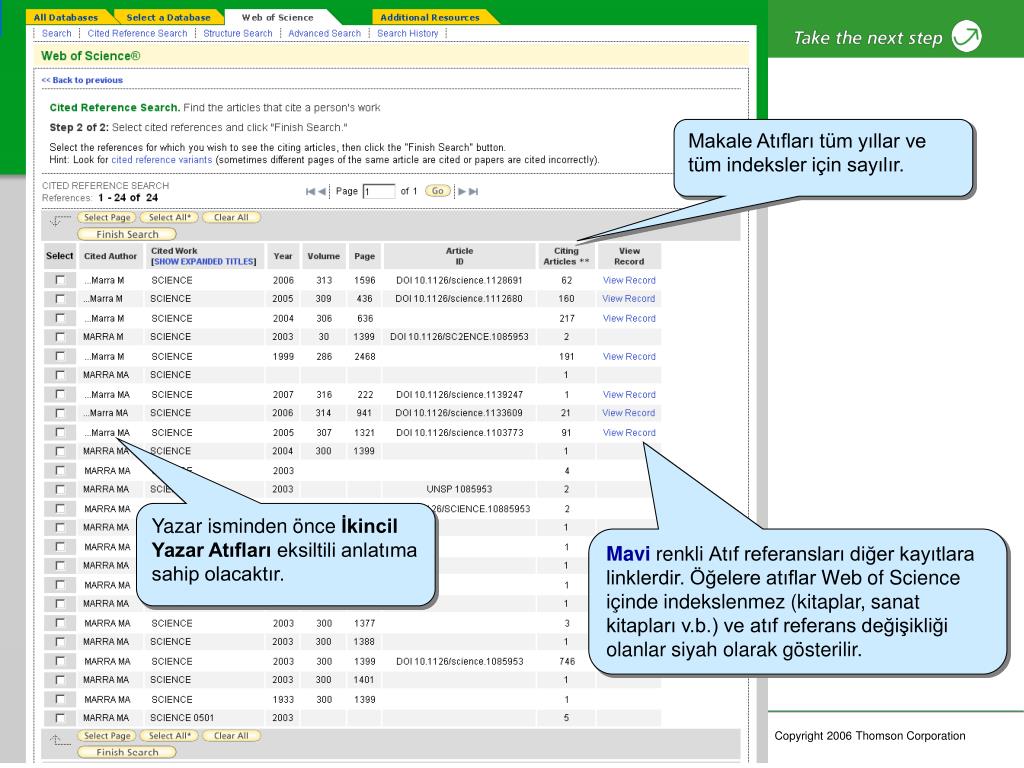Click the Citing Articles column header
Image resolution: width=1024 pixels, height=768 pixels.
tap(566, 256)
